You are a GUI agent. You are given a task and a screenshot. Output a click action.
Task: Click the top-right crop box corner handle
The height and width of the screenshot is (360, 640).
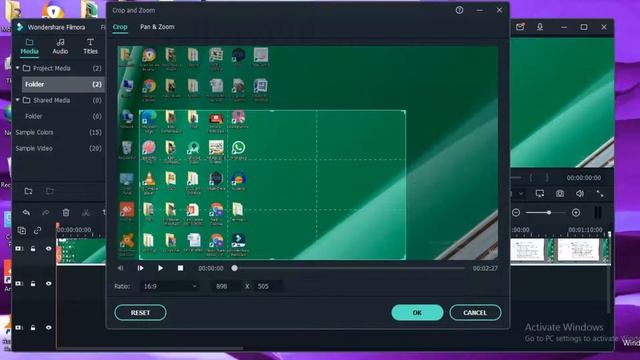pyautogui.click(x=404, y=111)
